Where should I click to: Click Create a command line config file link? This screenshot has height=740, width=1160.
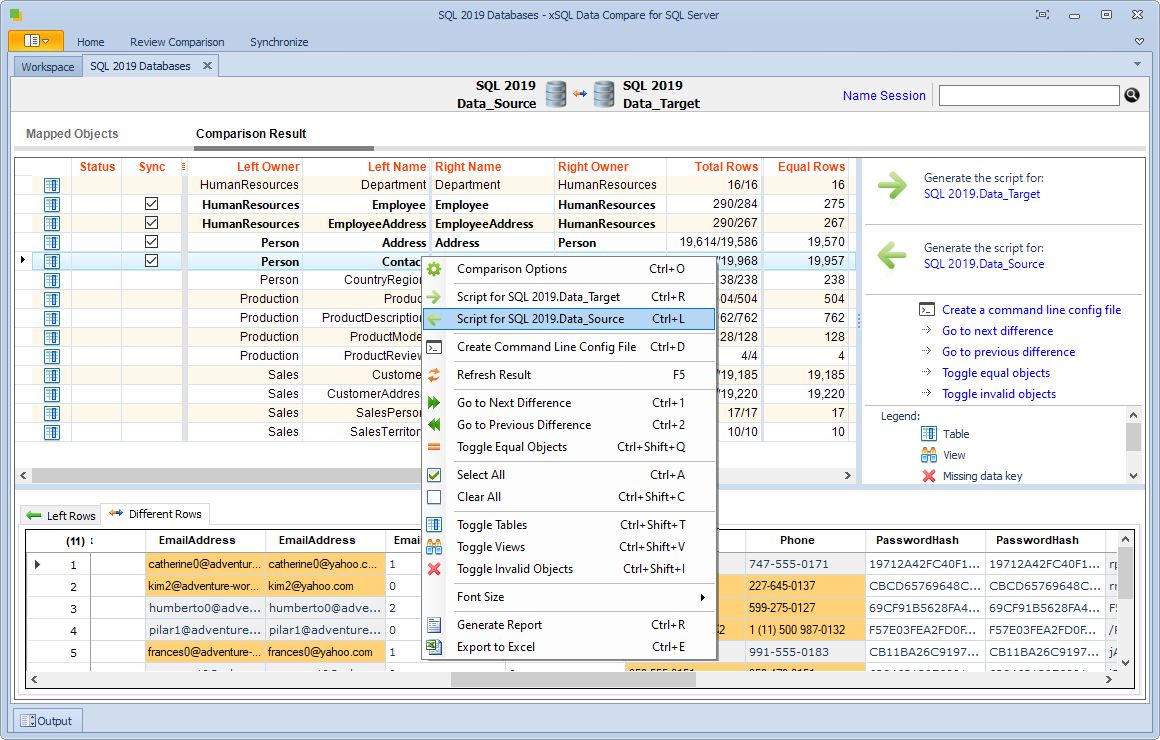click(x=1031, y=310)
